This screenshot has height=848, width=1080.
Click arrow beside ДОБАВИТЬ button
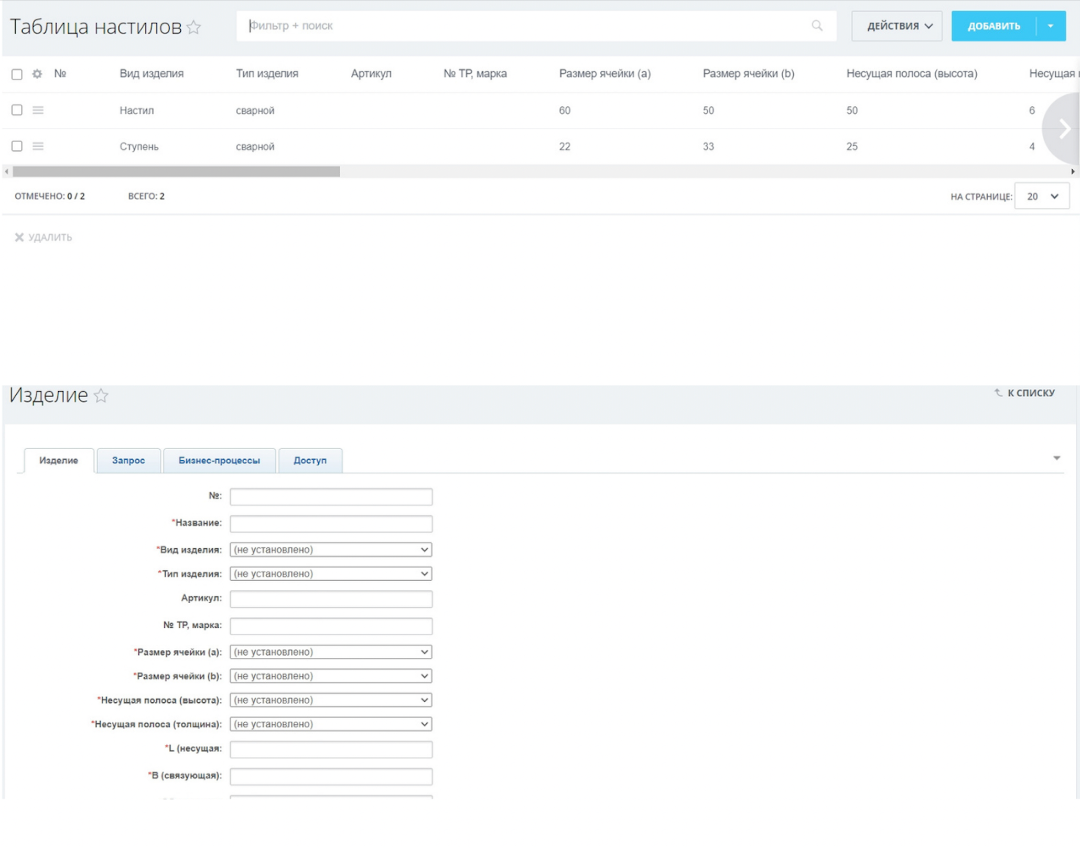tap(1051, 26)
